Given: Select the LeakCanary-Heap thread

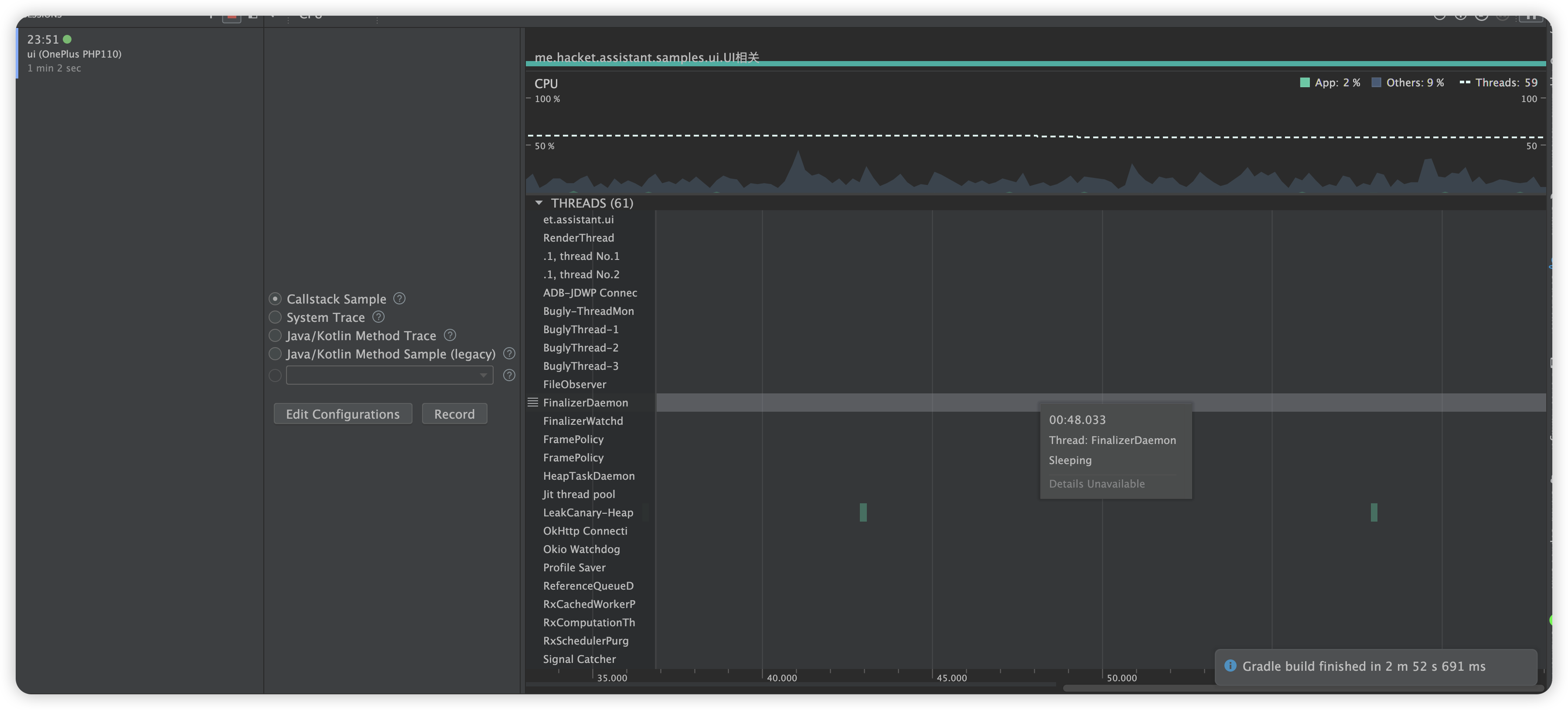Looking at the screenshot, I should click(588, 512).
